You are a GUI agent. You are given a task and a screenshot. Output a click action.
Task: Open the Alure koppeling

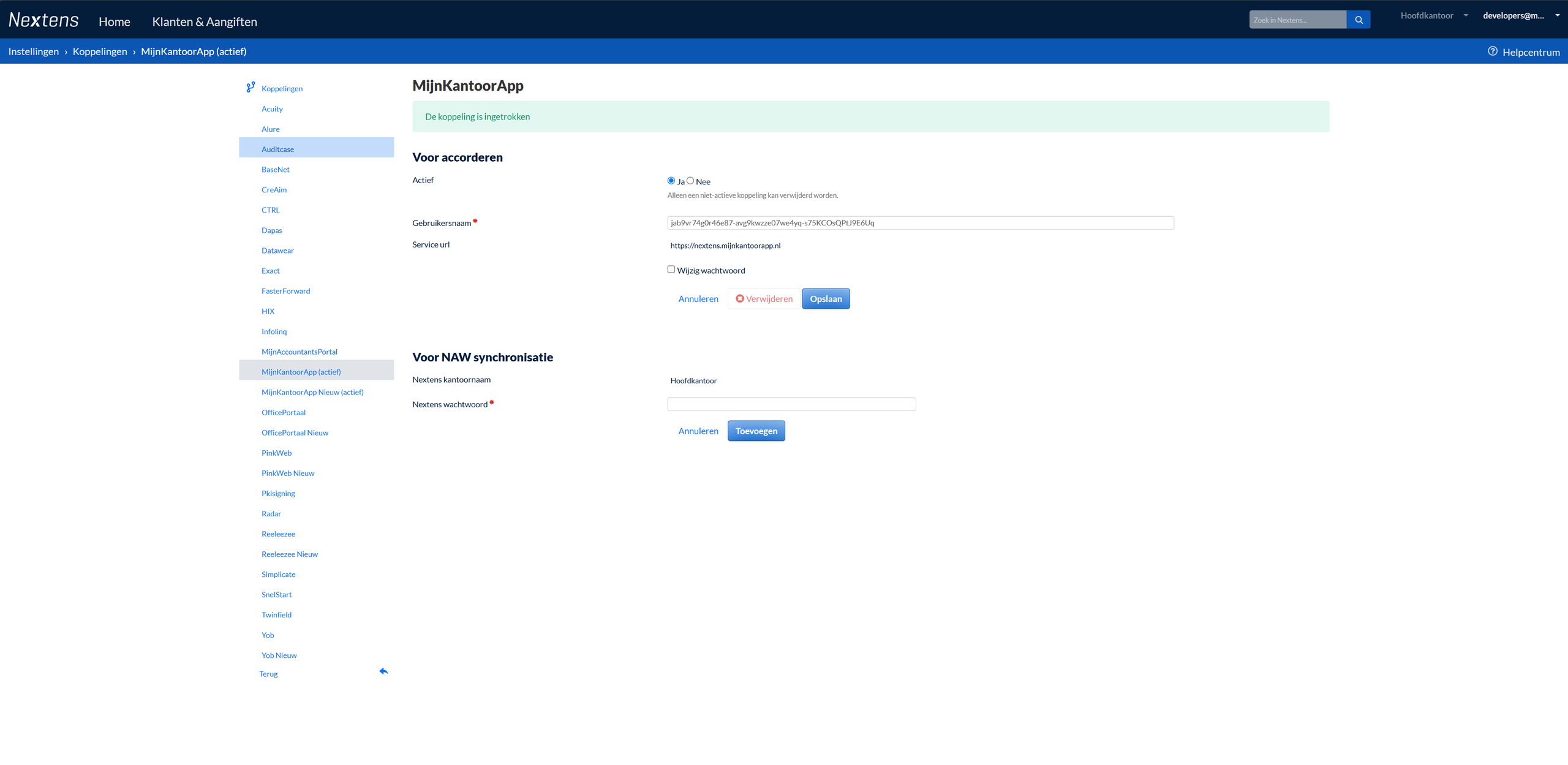(270, 129)
